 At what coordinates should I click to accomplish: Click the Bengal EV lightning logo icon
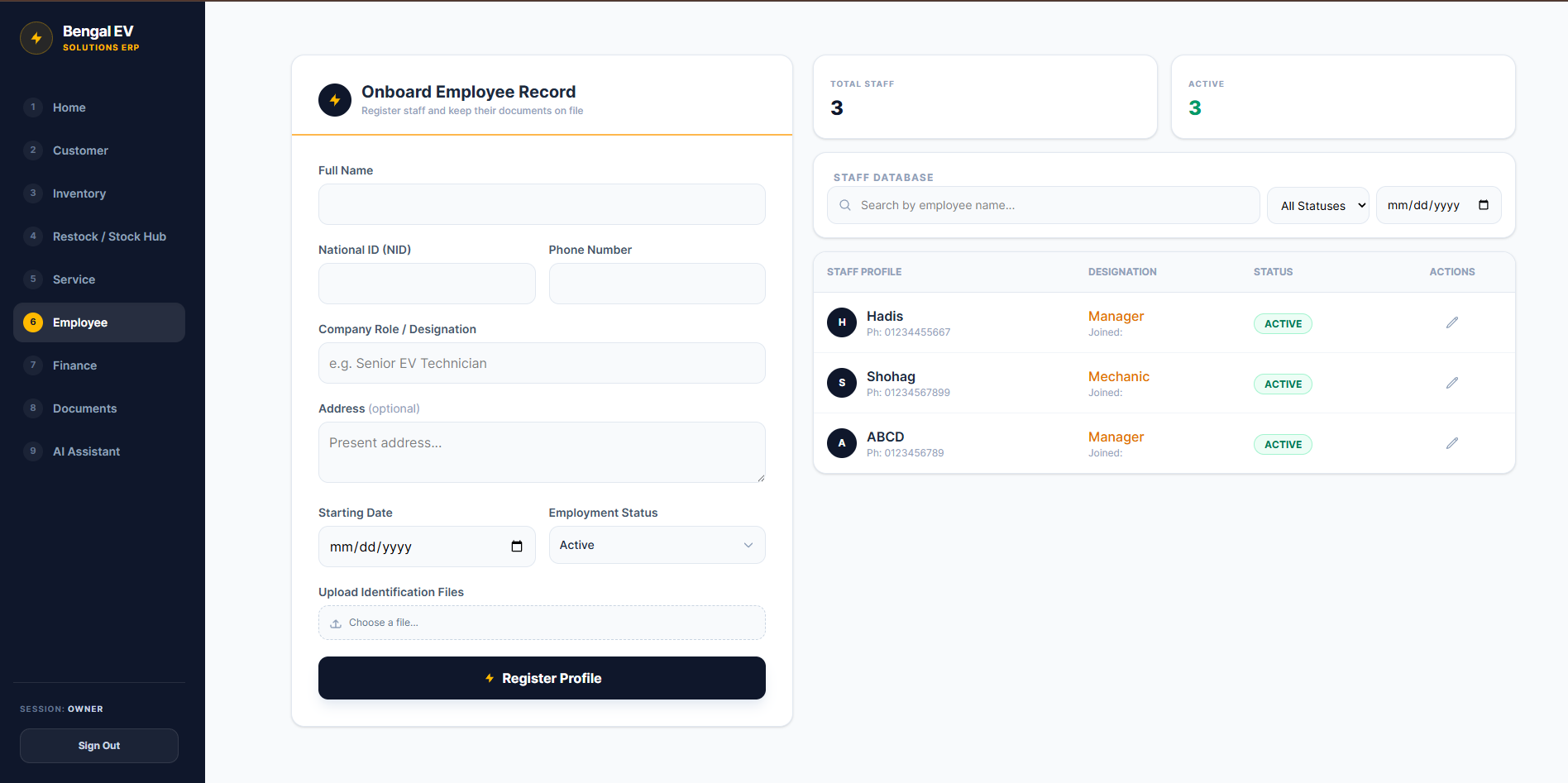pyautogui.click(x=36, y=38)
